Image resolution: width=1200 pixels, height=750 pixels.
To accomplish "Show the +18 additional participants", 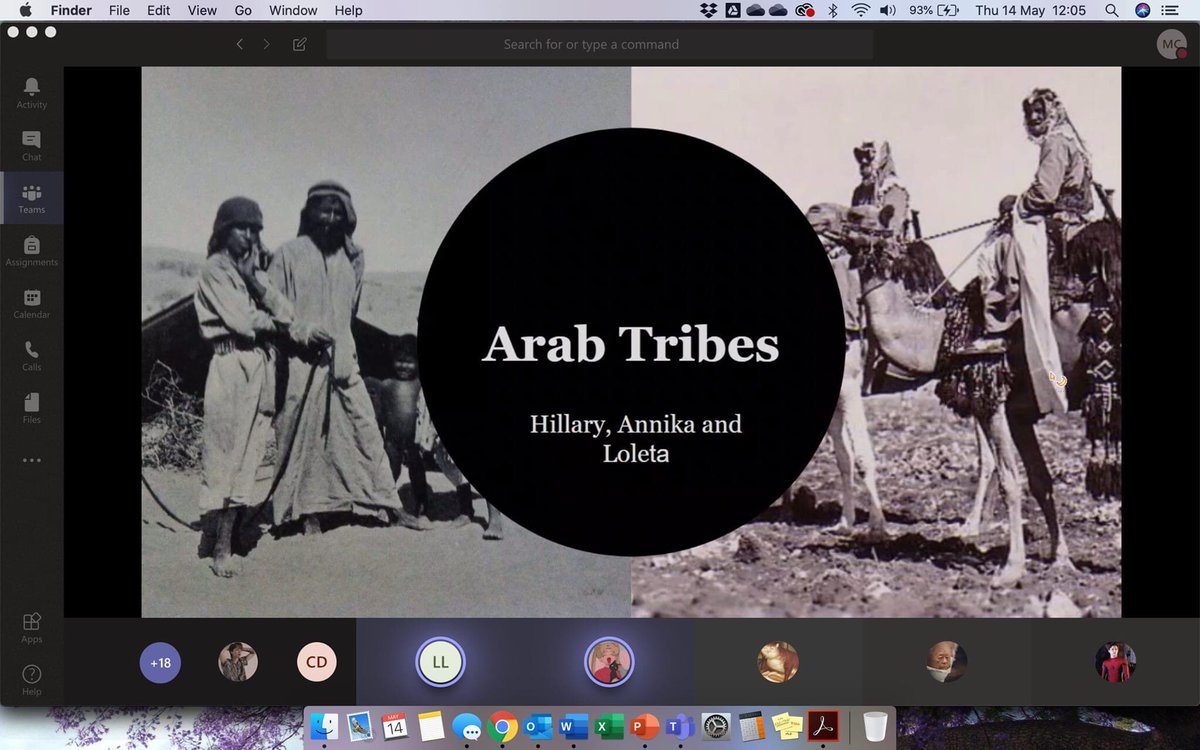I will [x=160, y=662].
